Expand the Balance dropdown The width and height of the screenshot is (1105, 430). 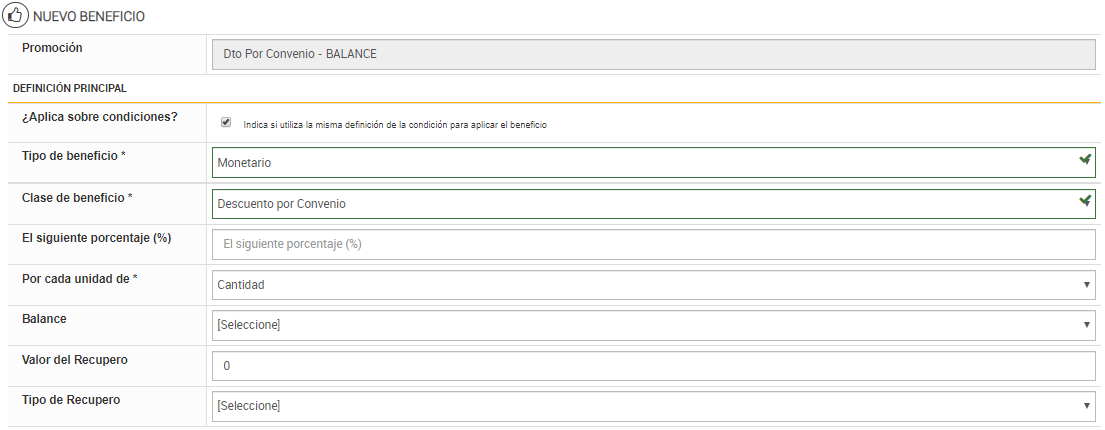tap(654, 325)
